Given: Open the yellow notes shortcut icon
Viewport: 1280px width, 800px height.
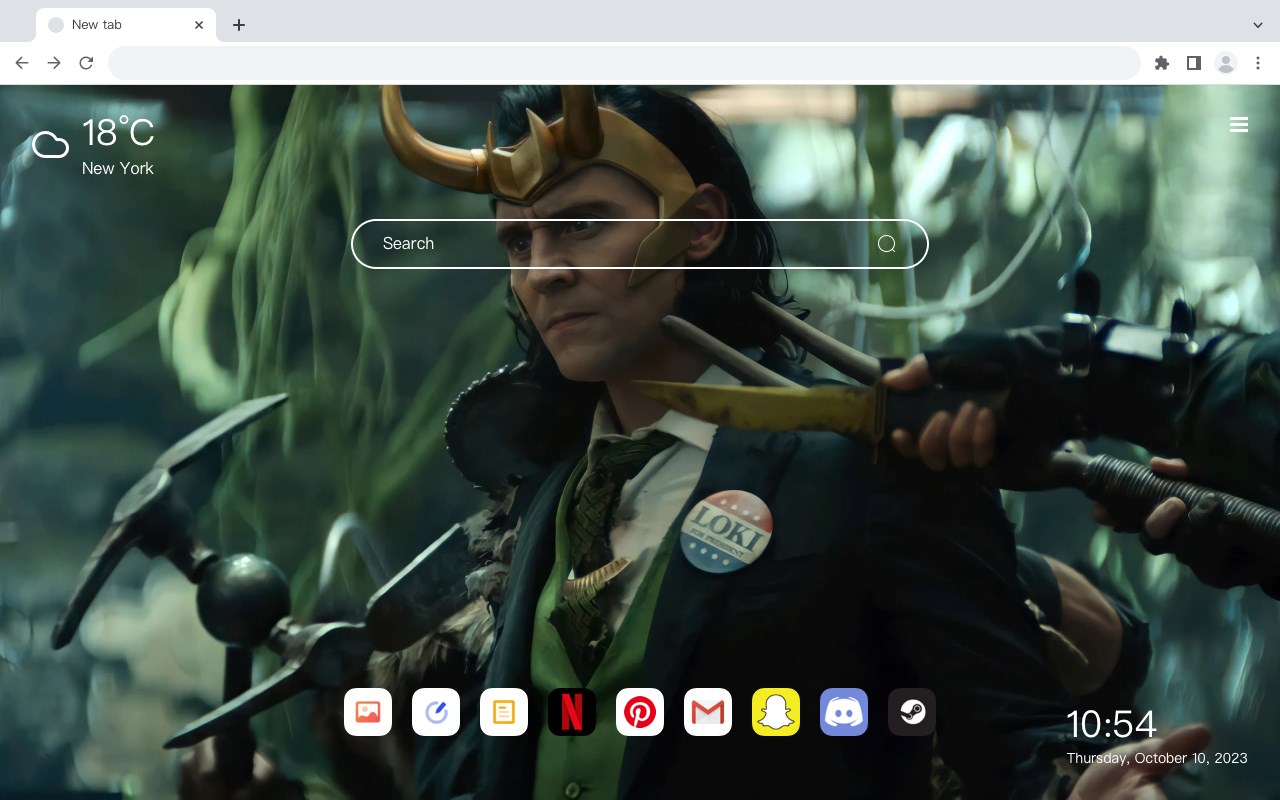Looking at the screenshot, I should pos(504,712).
